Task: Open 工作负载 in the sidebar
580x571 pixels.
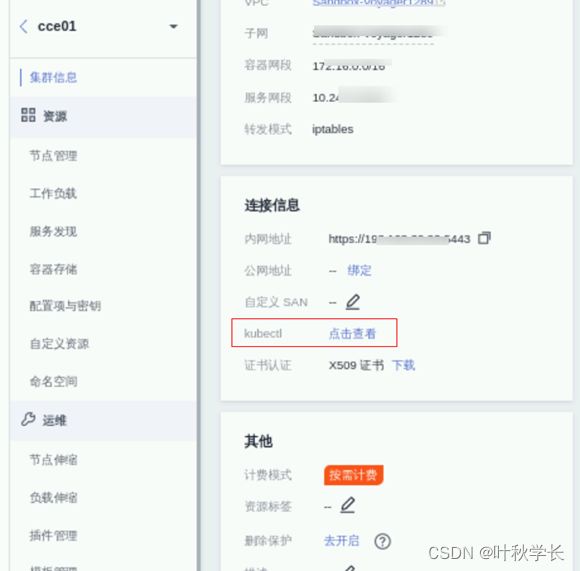Action: tap(53, 193)
